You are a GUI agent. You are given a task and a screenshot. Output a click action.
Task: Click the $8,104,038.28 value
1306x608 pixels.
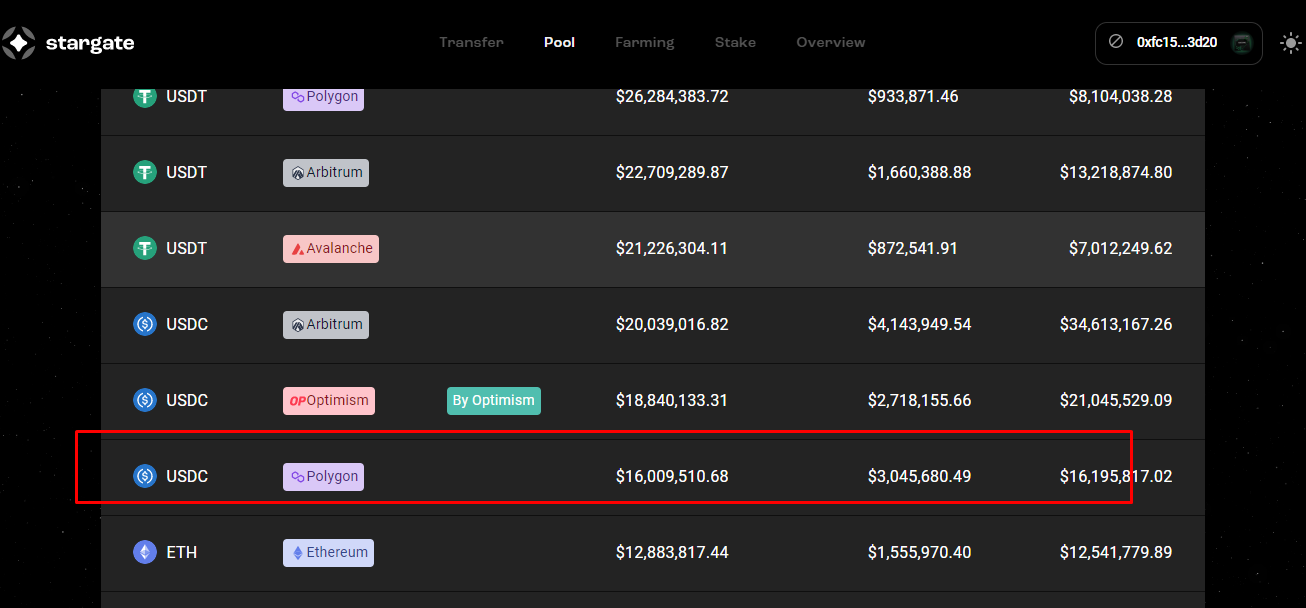tap(1121, 96)
